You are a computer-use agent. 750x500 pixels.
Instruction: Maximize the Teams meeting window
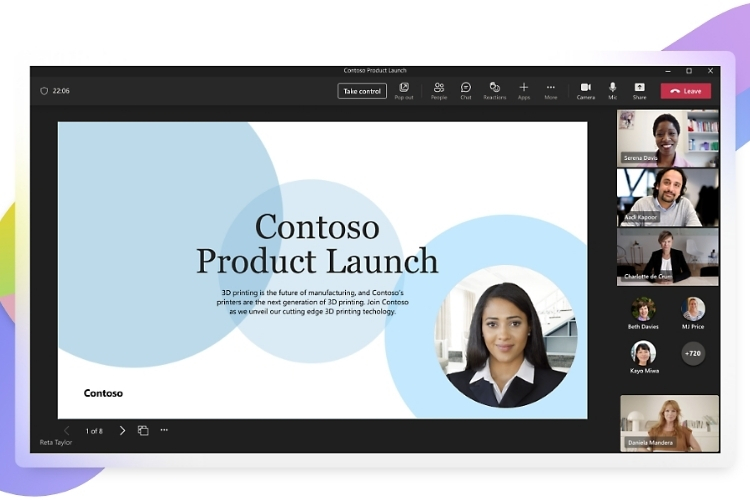click(x=689, y=71)
